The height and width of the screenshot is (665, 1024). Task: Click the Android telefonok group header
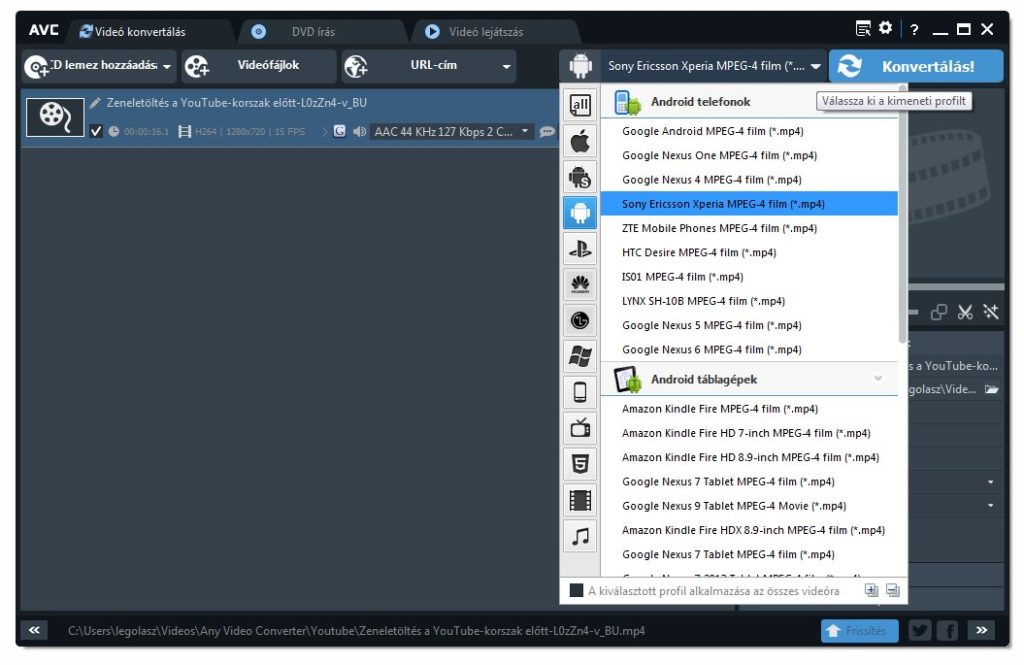tap(749, 101)
